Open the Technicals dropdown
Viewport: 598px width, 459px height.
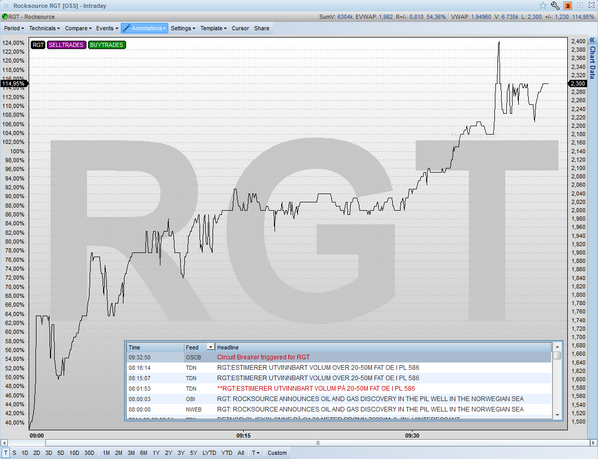(44, 28)
